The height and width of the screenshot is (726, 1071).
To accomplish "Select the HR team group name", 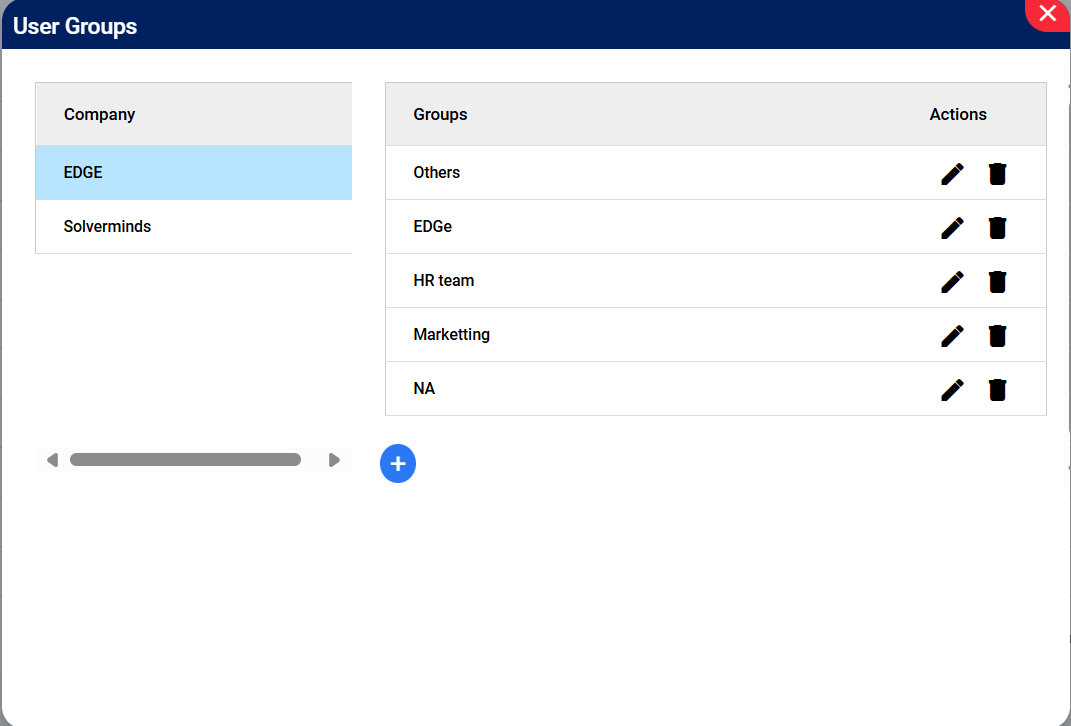I will click(443, 281).
